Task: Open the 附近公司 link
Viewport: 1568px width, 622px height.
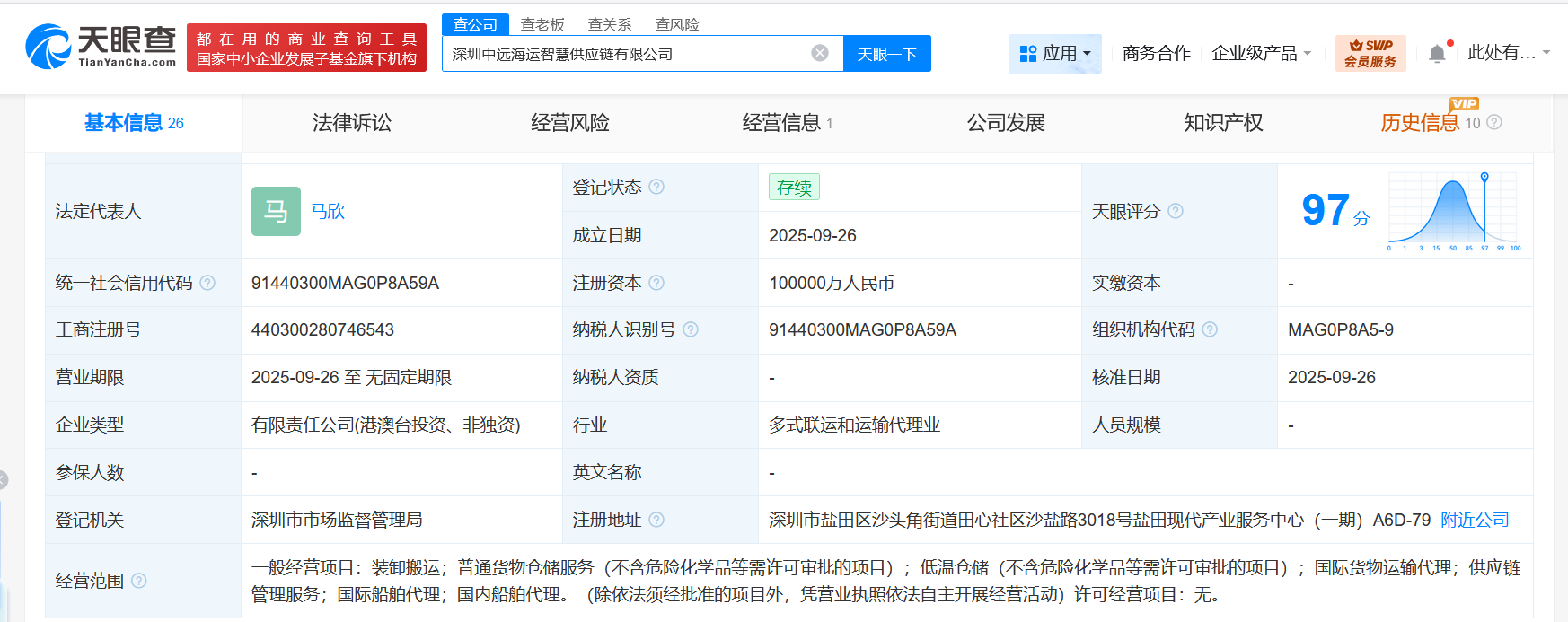Action: tap(1475, 520)
